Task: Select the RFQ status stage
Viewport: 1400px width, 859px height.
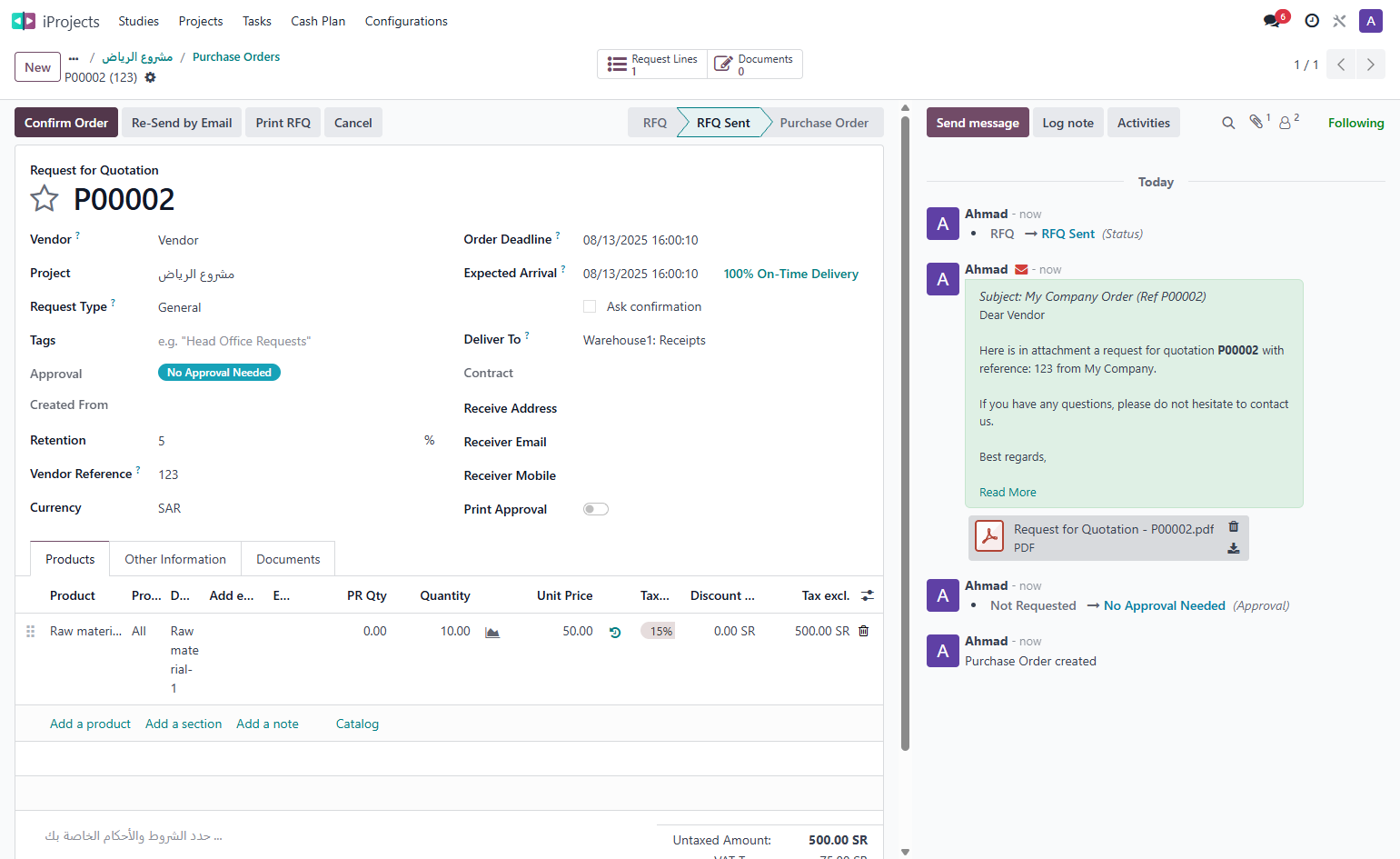Action: pos(655,123)
